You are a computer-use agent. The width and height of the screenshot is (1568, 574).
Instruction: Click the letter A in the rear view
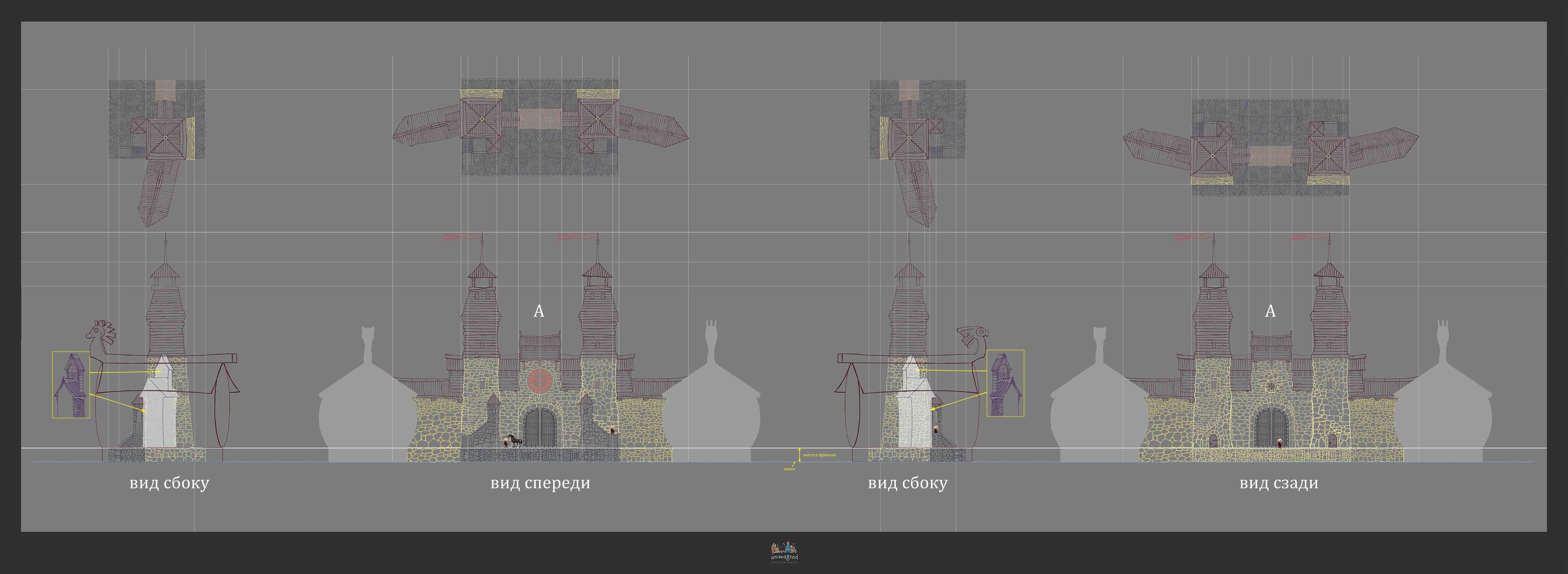click(x=1270, y=311)
